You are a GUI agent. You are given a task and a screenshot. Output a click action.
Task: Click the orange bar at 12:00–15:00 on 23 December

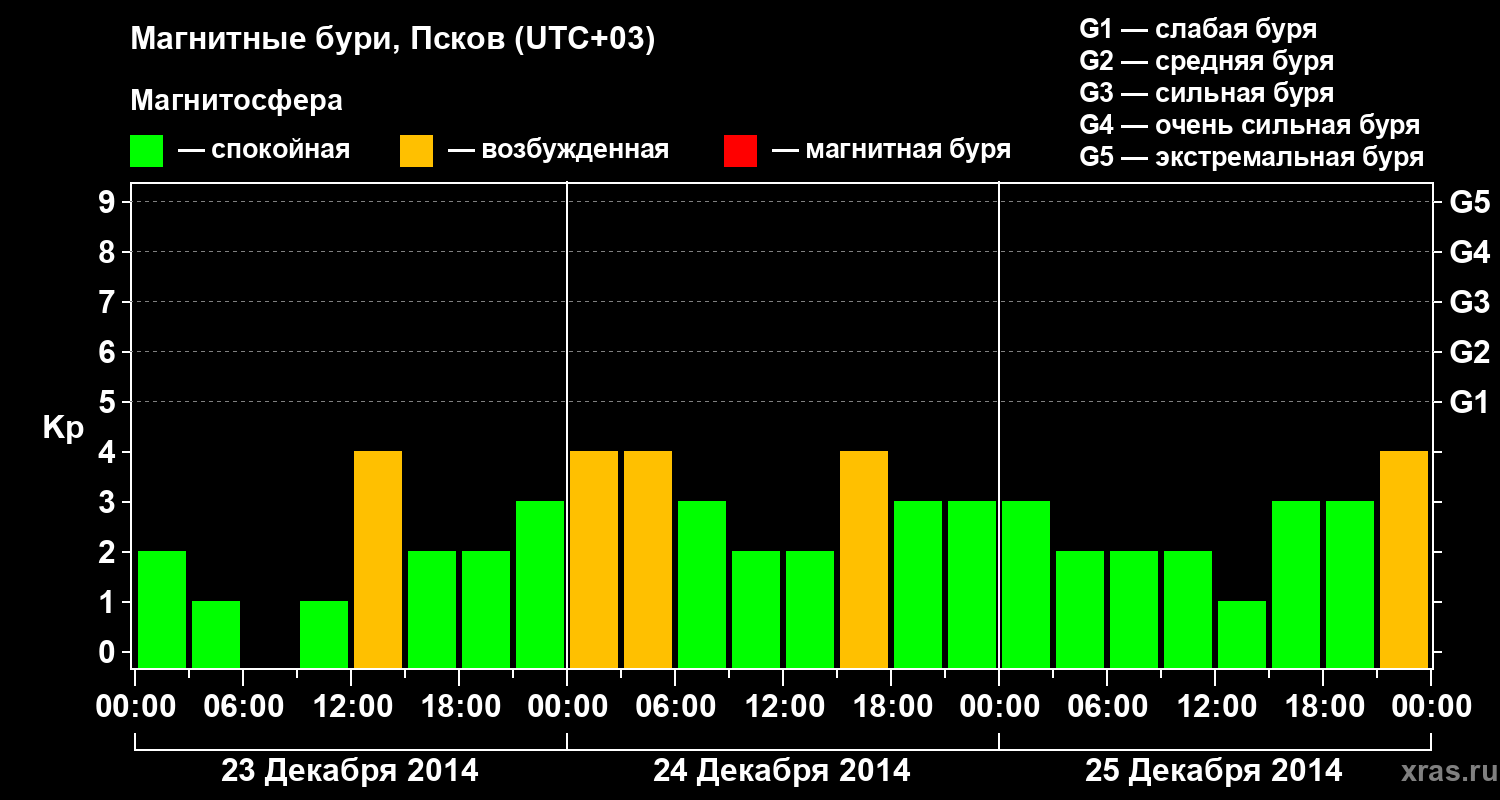click(x=378, y=559)
